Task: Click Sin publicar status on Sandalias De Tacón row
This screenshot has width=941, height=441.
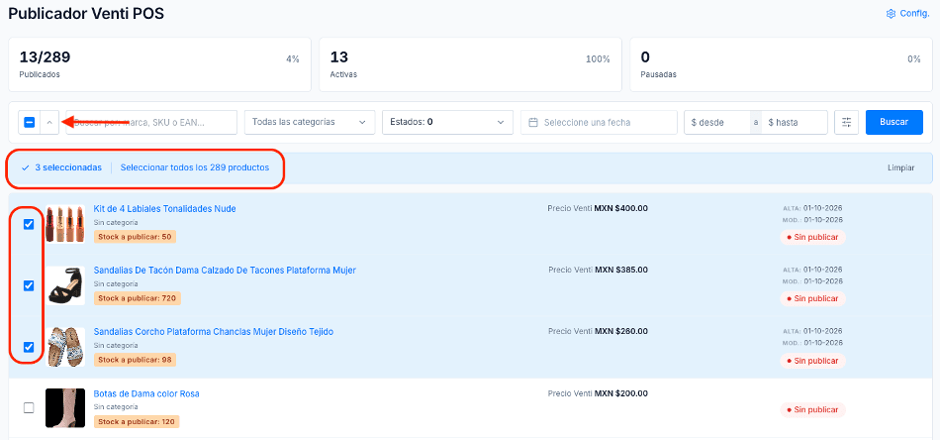Action: (813, 299)
